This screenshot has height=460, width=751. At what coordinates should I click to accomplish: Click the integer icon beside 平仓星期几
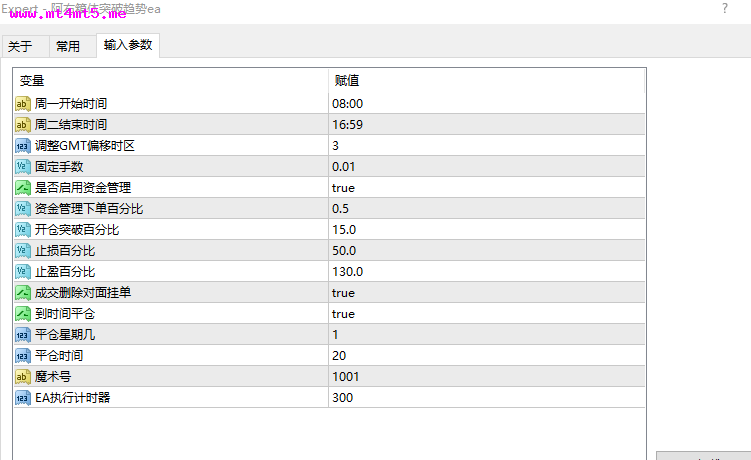tap(23, 334)
